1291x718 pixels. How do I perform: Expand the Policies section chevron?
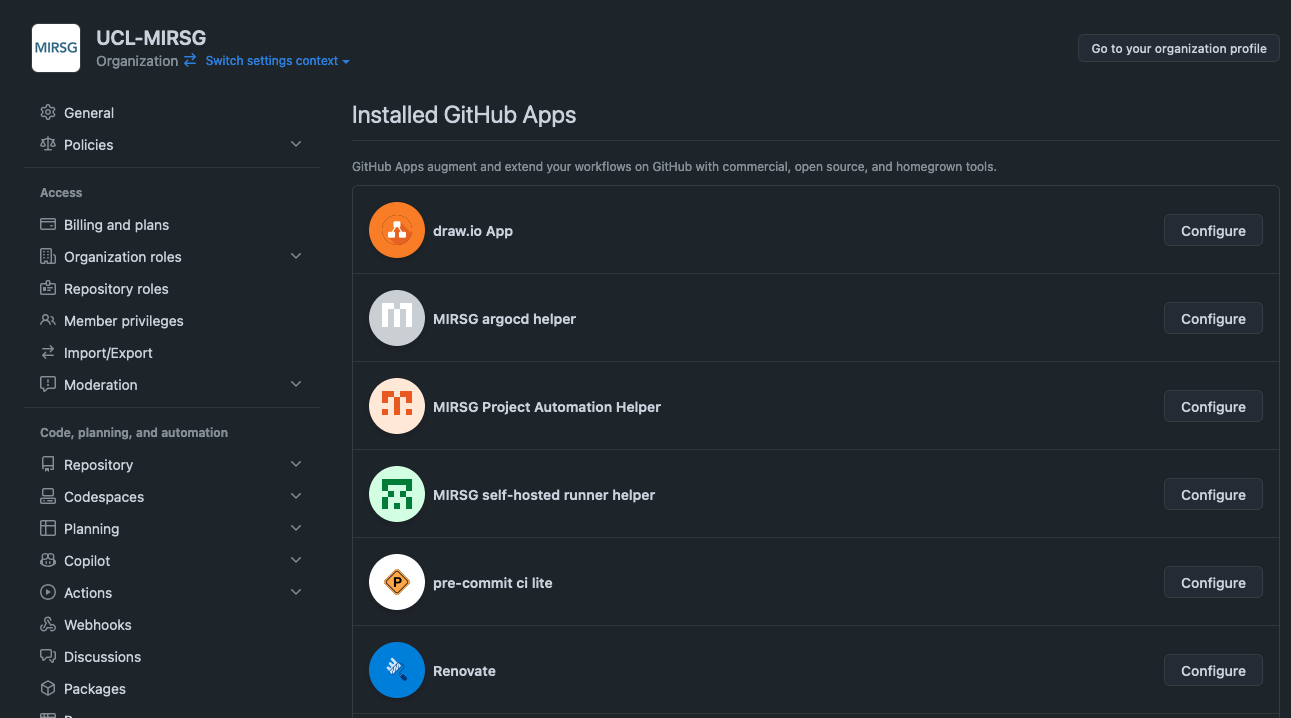tap(296, 144)
